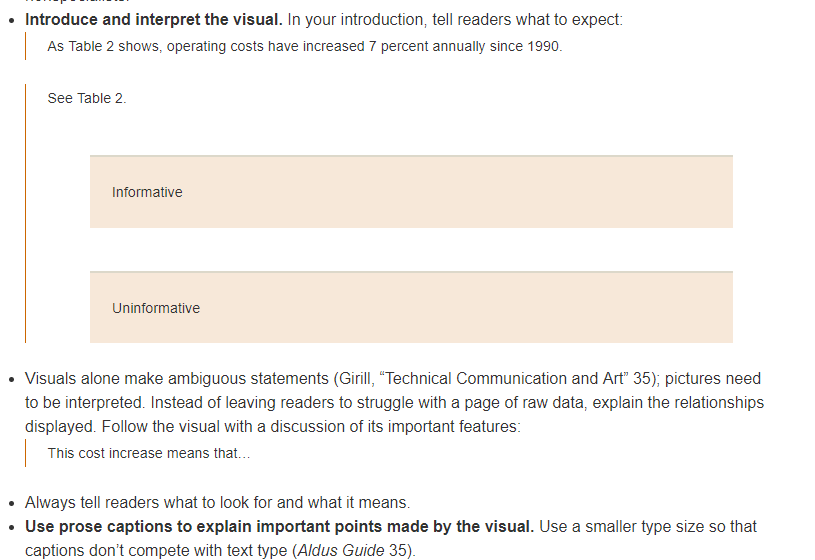Click the word "Informative" in the first box
The image size is (815, 560).
(x=147, y=192)
